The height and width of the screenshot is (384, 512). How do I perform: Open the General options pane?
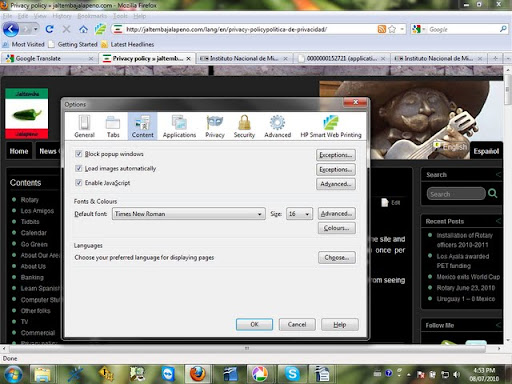point(84,126)
